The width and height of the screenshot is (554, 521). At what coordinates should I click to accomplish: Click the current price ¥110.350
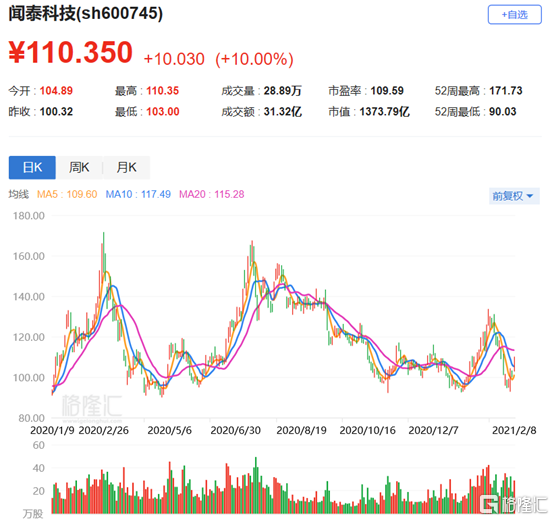(70, 53)
